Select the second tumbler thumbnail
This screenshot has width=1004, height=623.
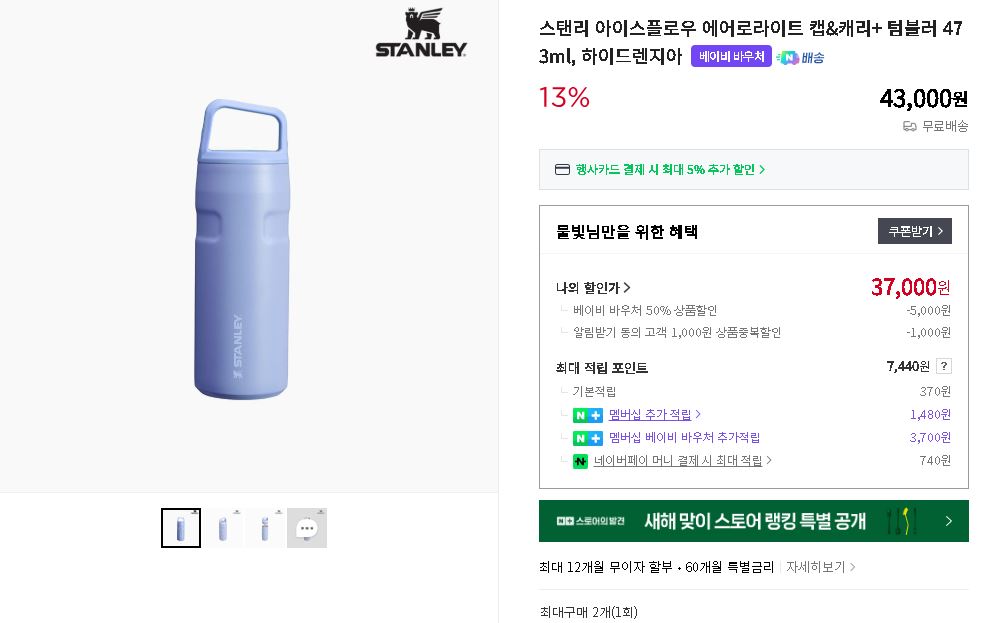point(223,528)
